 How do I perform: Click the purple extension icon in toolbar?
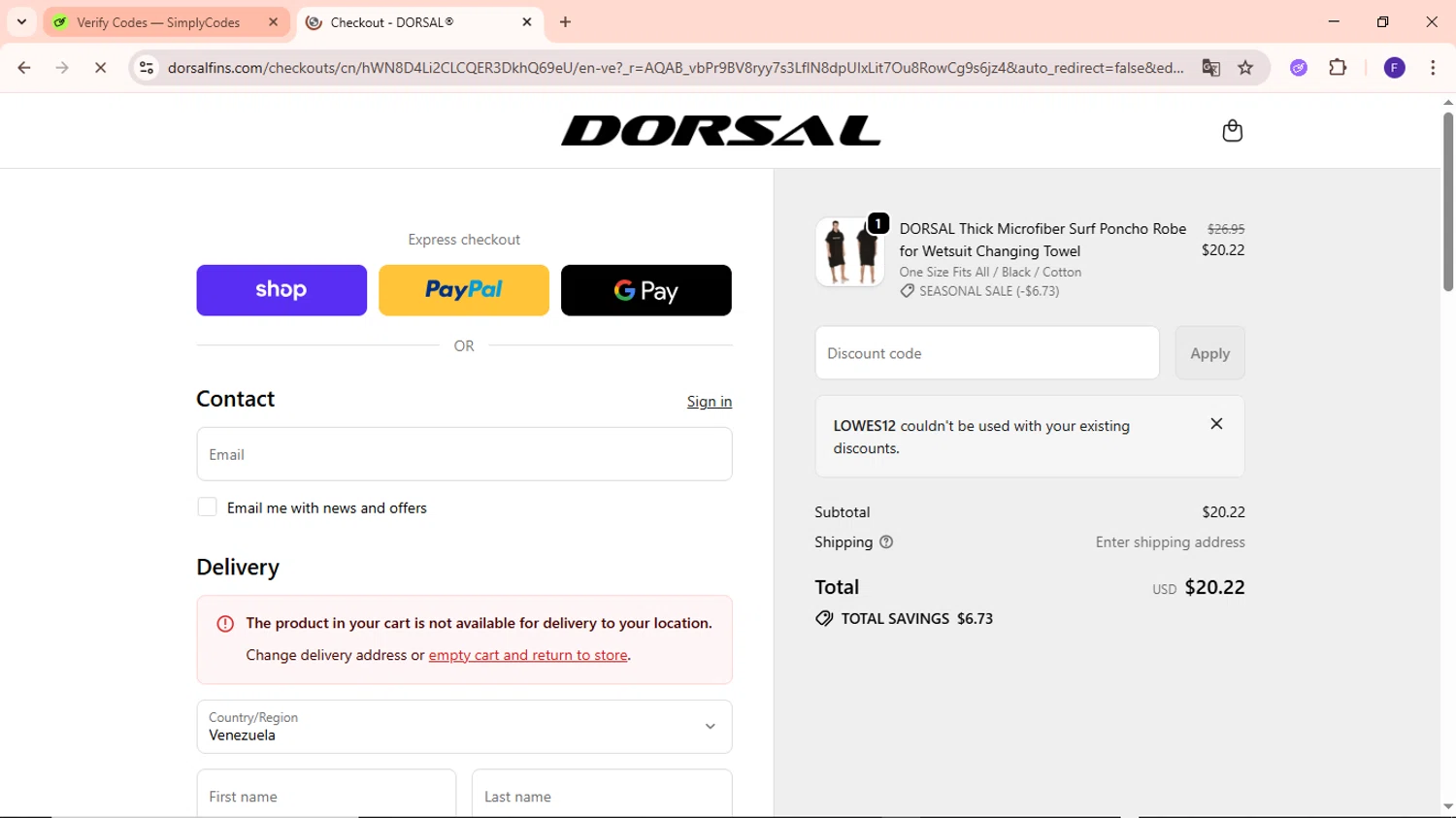point(1299,68)
